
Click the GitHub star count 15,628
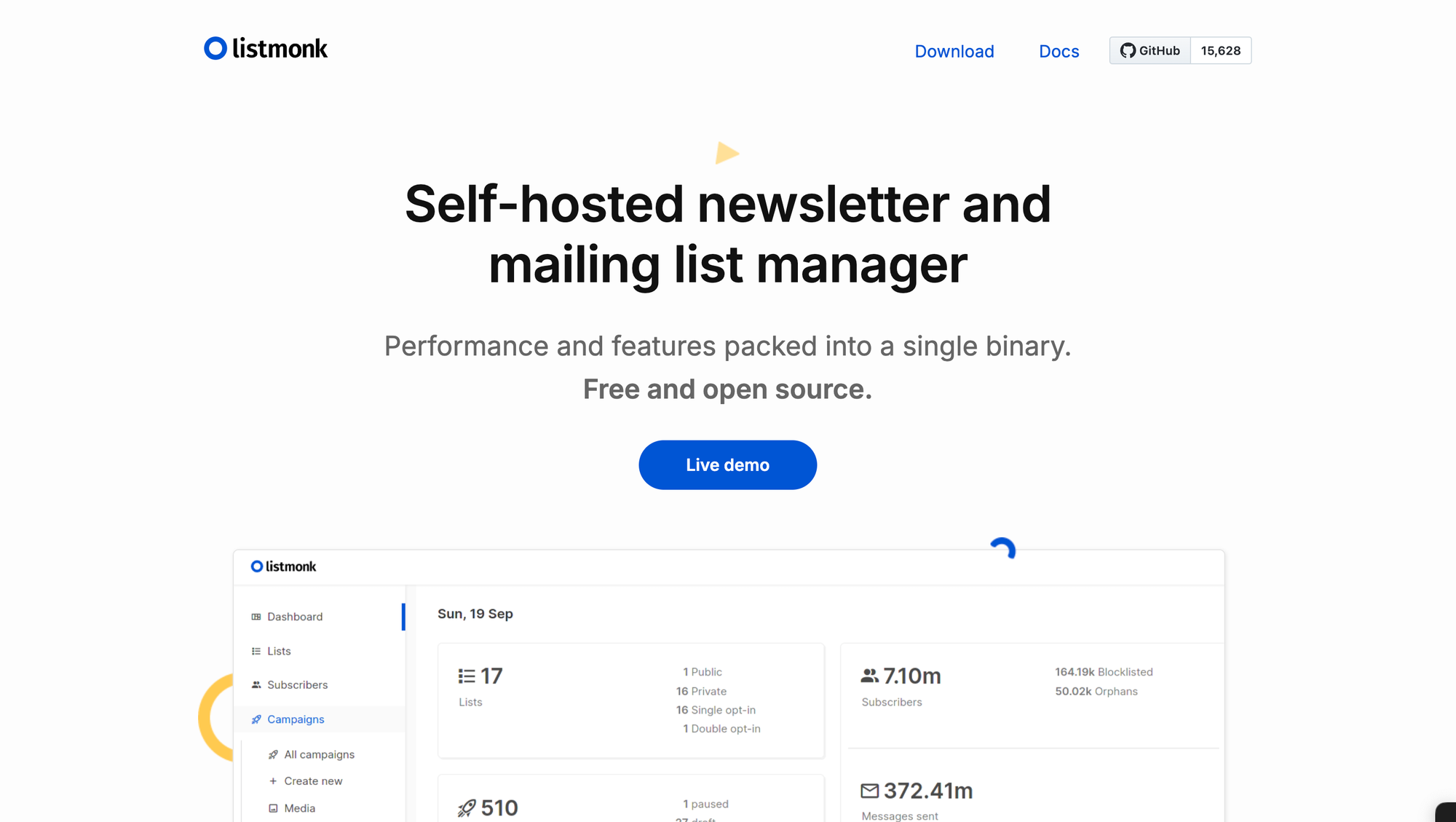click(1221, 51)
